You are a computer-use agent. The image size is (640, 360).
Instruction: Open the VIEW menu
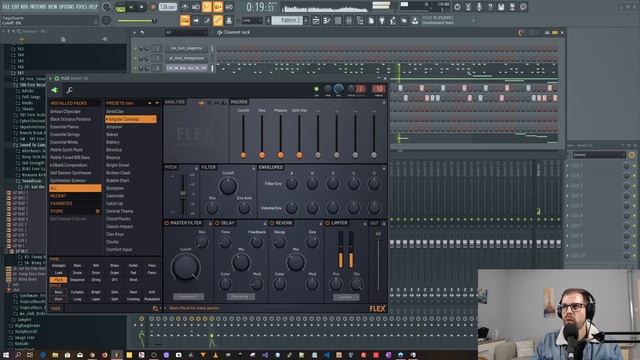pos(53,7)
